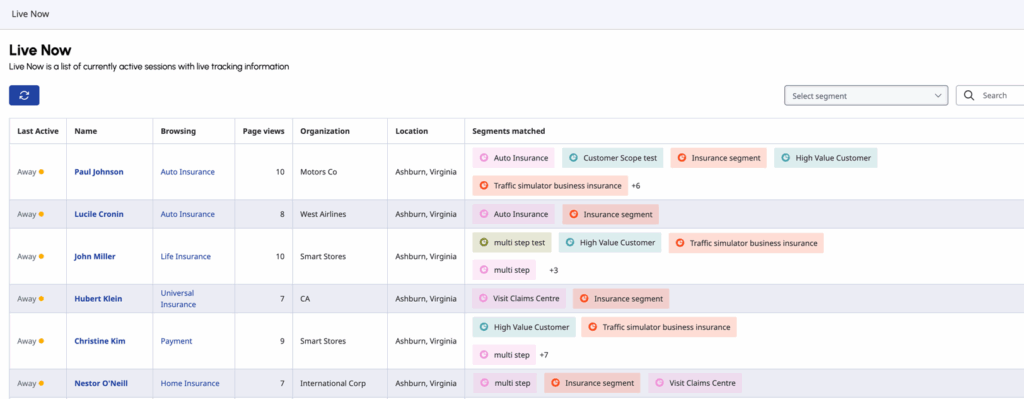Click Paul Johnson's High Value Customer tag

825,158
